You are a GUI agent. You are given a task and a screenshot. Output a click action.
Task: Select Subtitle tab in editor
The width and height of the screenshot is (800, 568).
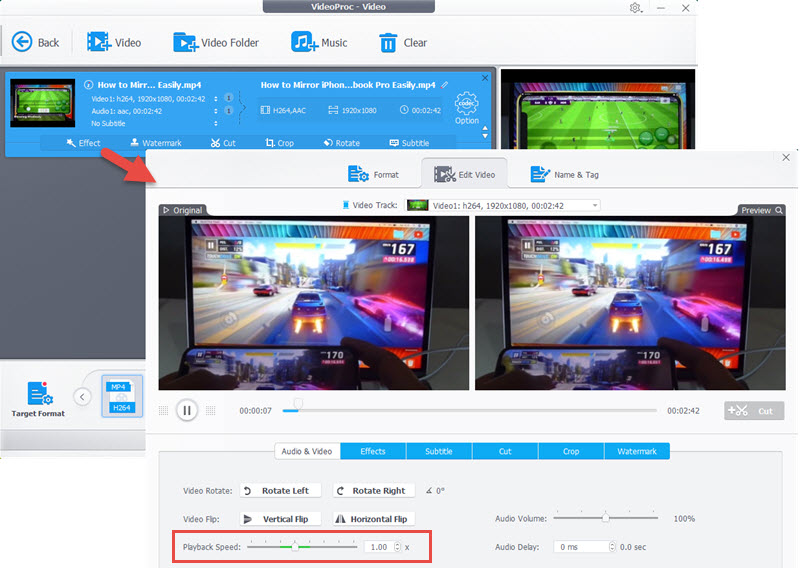pyautogui.click(x=439, y=451)
